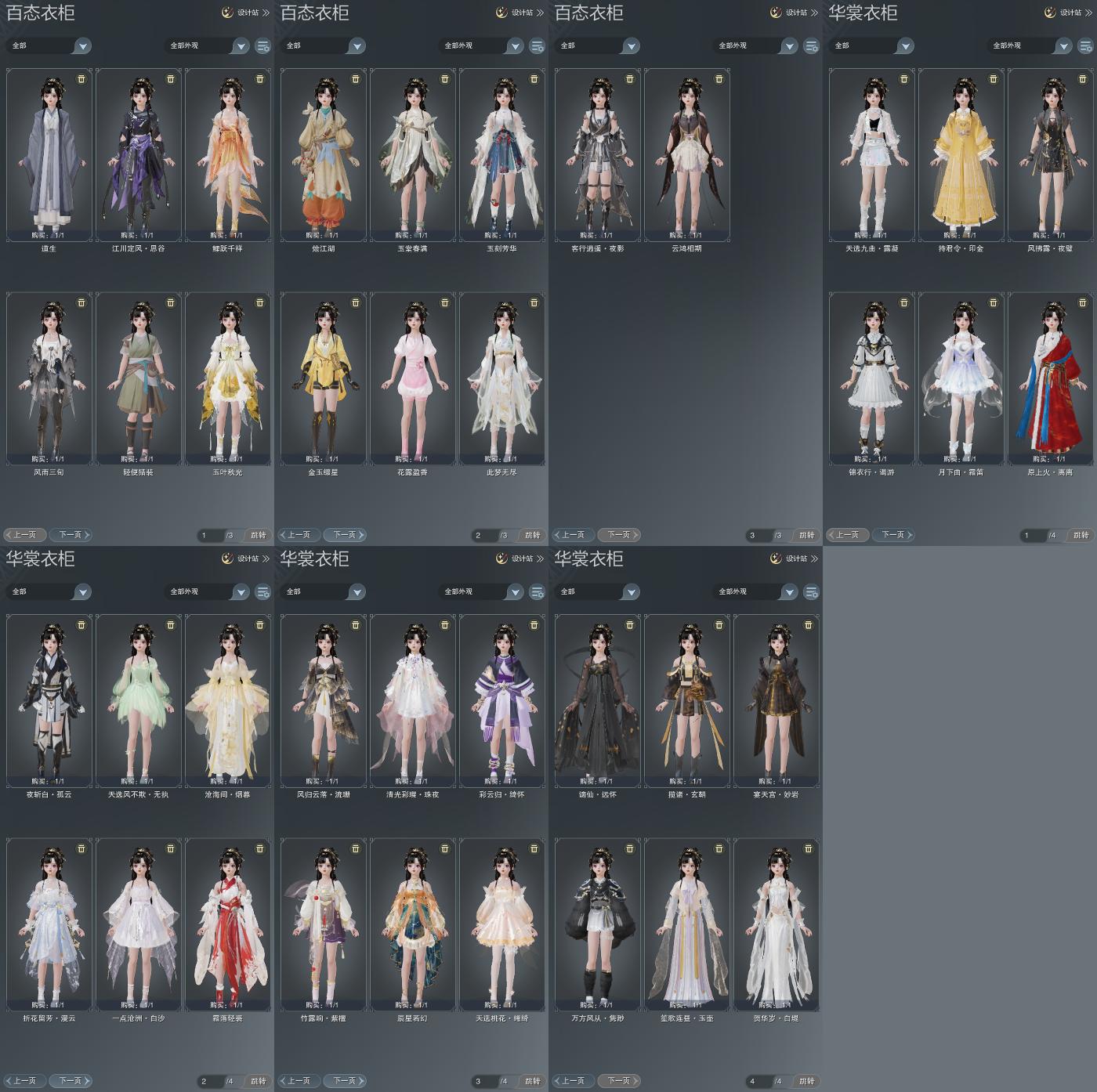This screenshot has width=1097, height=1092.
Task: Expand 全部 dropdown on 华裳衣柜 page 2 panel
Action: point(49,592)
